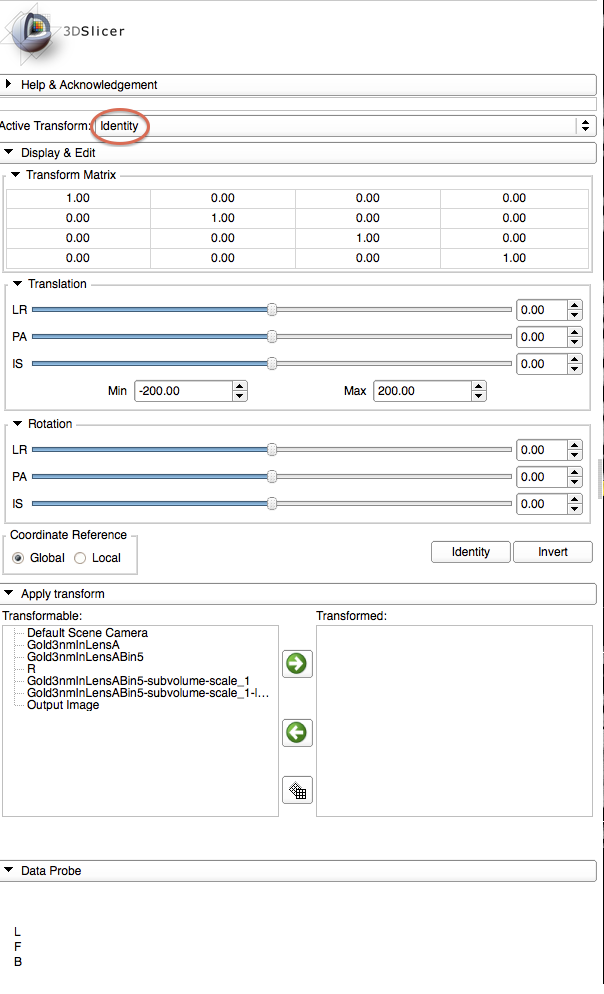Collapse the Data Probe section
The image size is (604, 994).
point(10,871)
